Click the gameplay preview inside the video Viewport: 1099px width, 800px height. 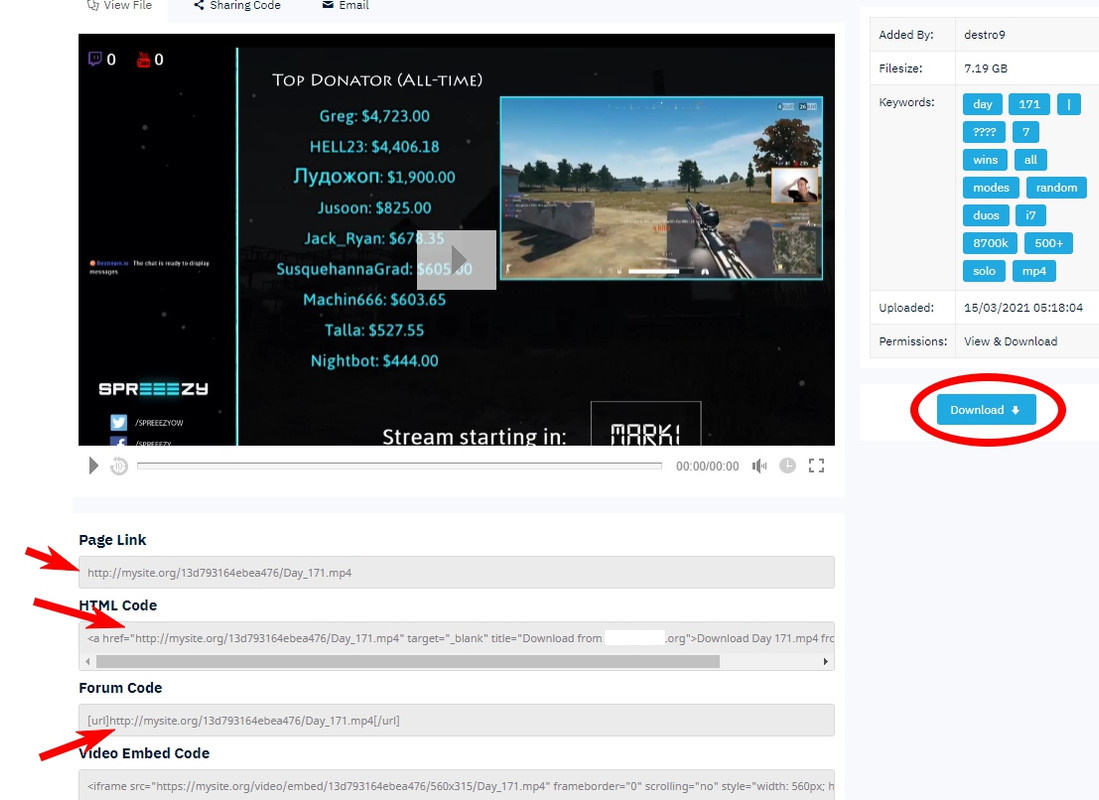click(661, 188)
